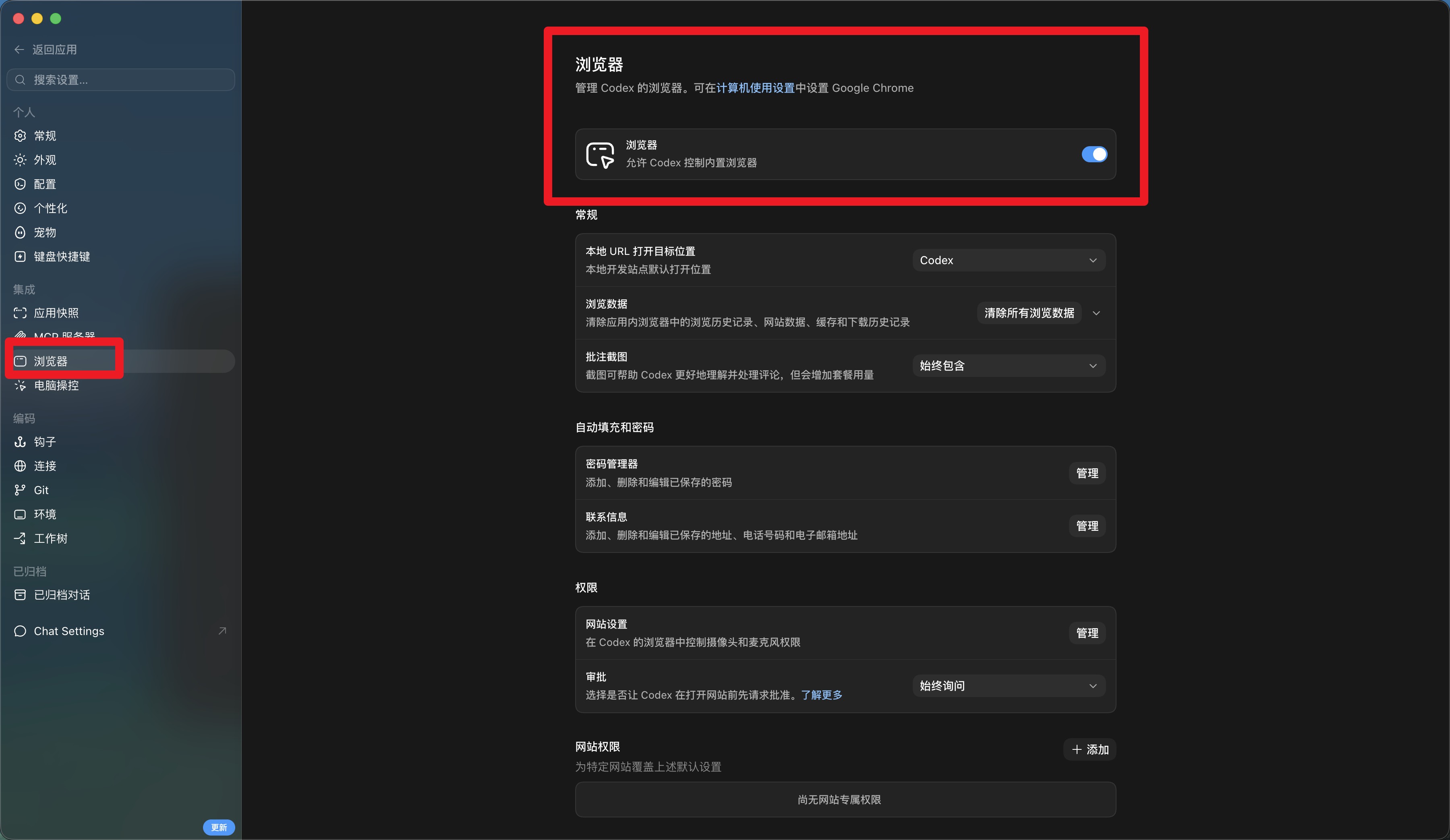Open the 配置 settings page
Viewport: 1450px width, 840px height.
point(121,184)
